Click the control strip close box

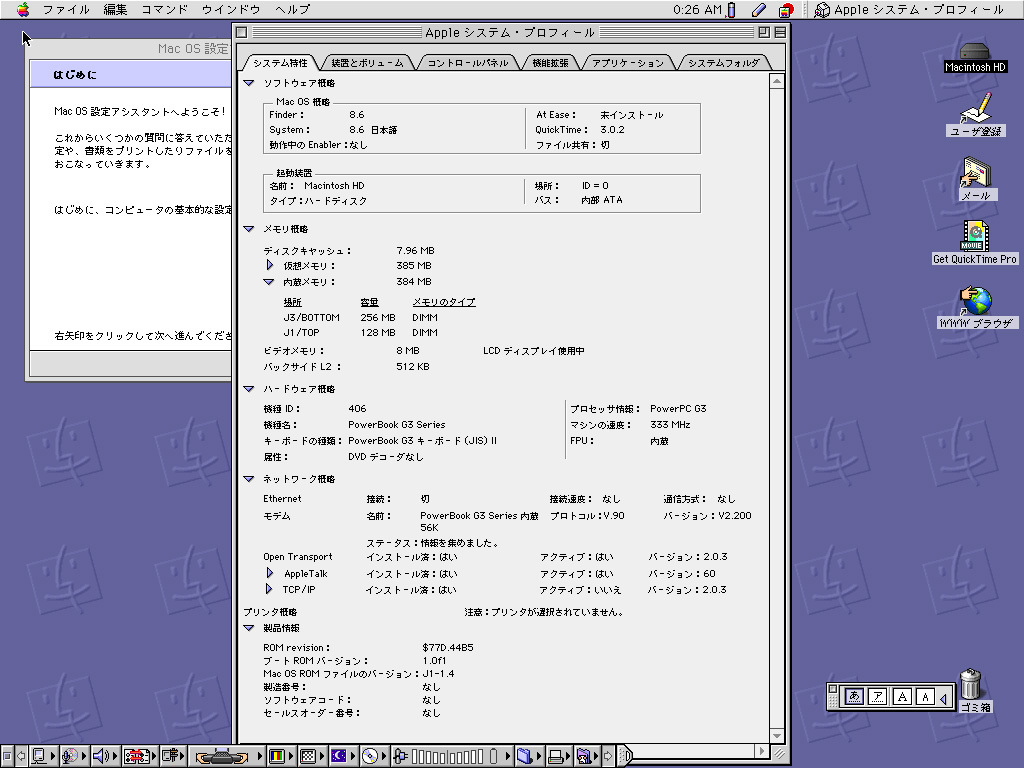pos(7,756)
